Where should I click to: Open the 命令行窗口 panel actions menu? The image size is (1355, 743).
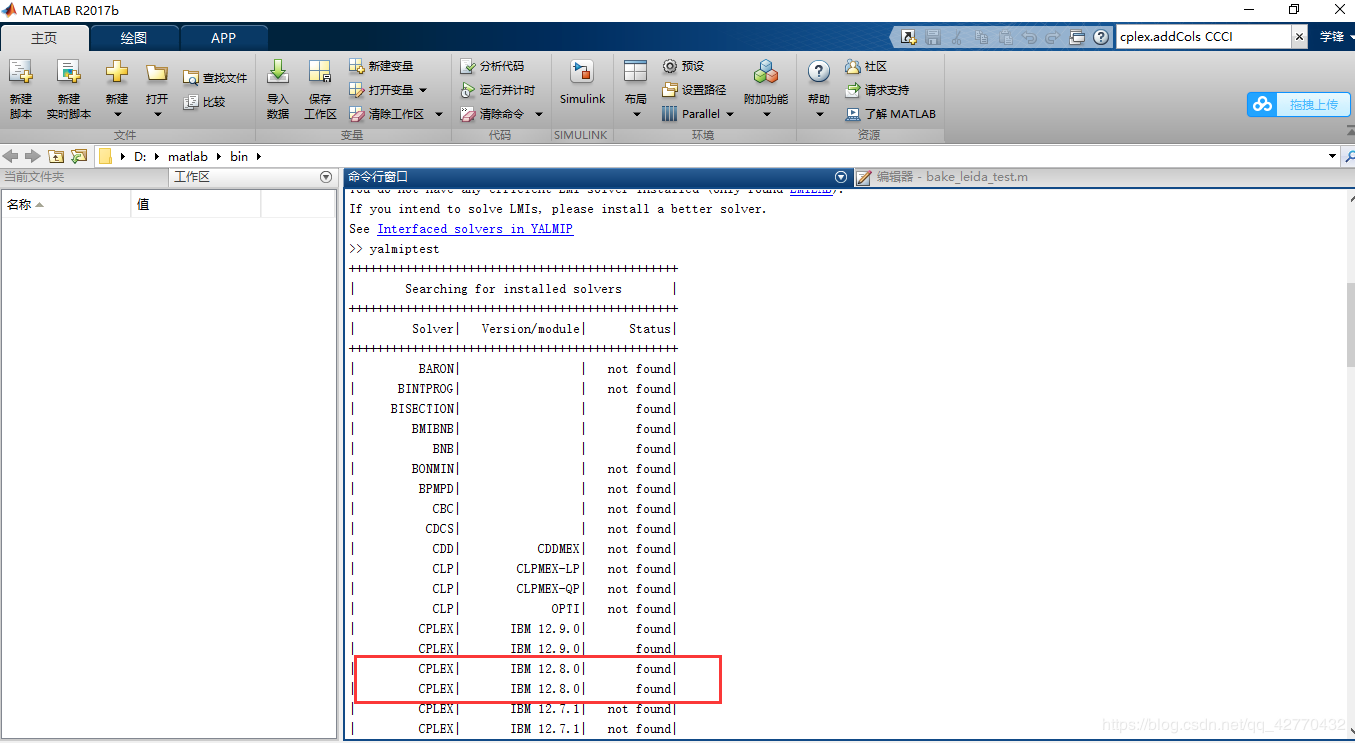point(841,177)
